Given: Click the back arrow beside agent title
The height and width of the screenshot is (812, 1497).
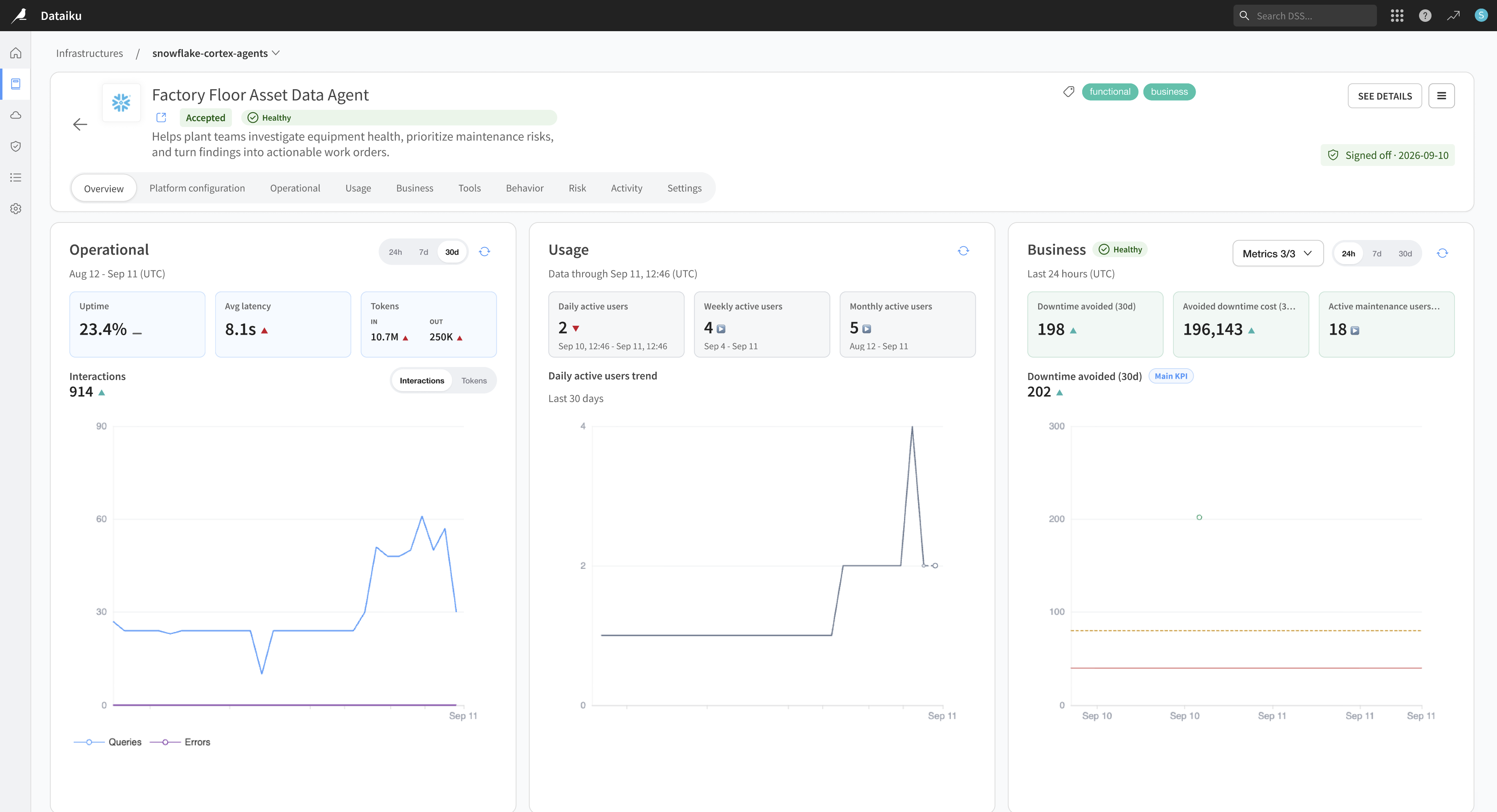Looking at the screenshot, I should [80, 124].
